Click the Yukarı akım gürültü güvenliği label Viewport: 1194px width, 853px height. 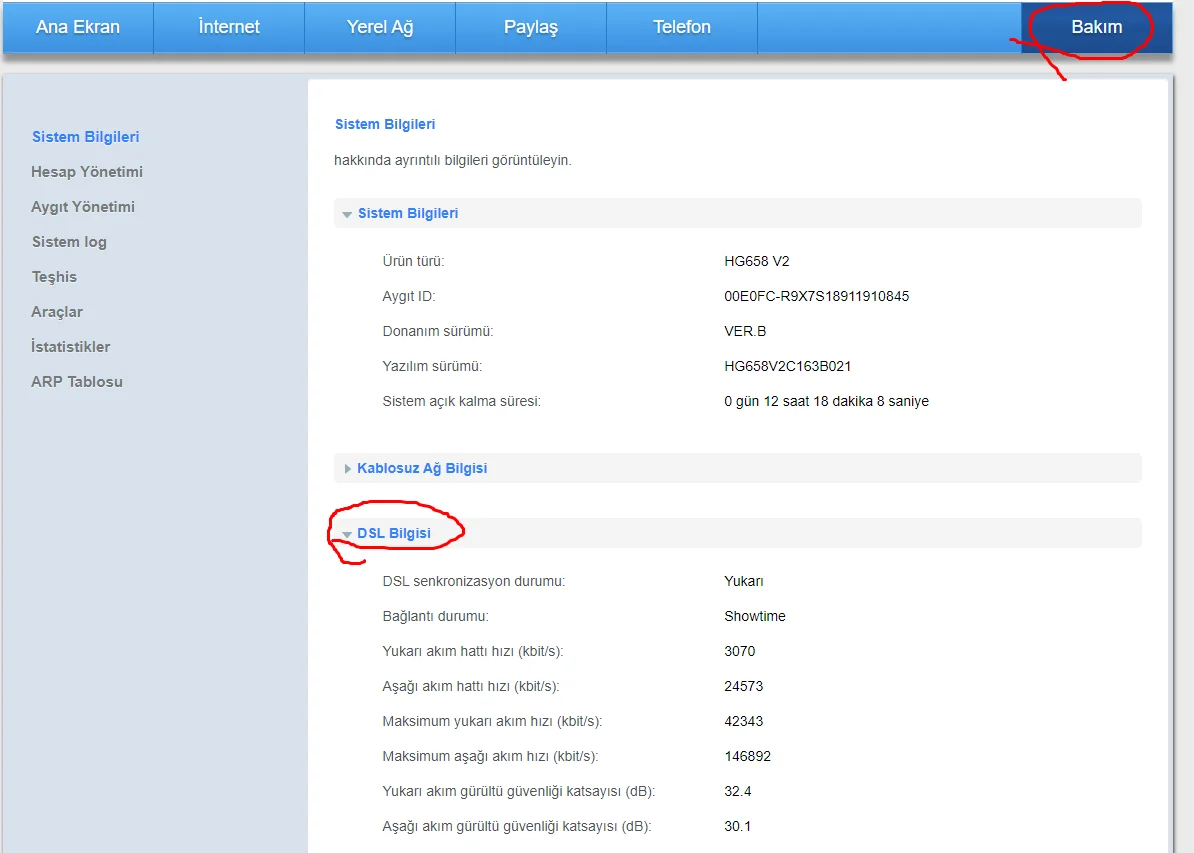519,791
